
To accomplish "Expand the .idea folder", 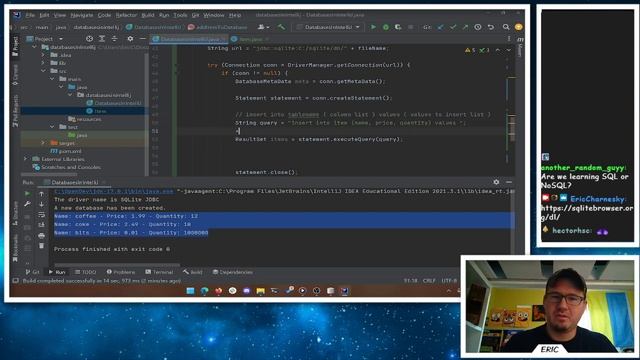I will click(43, 55).
